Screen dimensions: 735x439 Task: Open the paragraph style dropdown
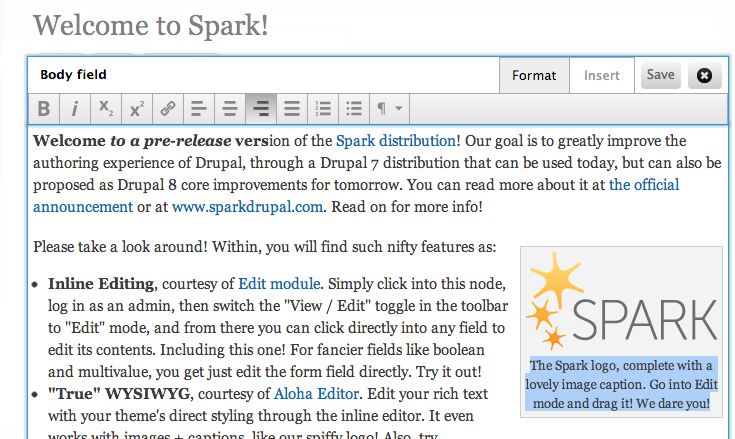[389, 109]
